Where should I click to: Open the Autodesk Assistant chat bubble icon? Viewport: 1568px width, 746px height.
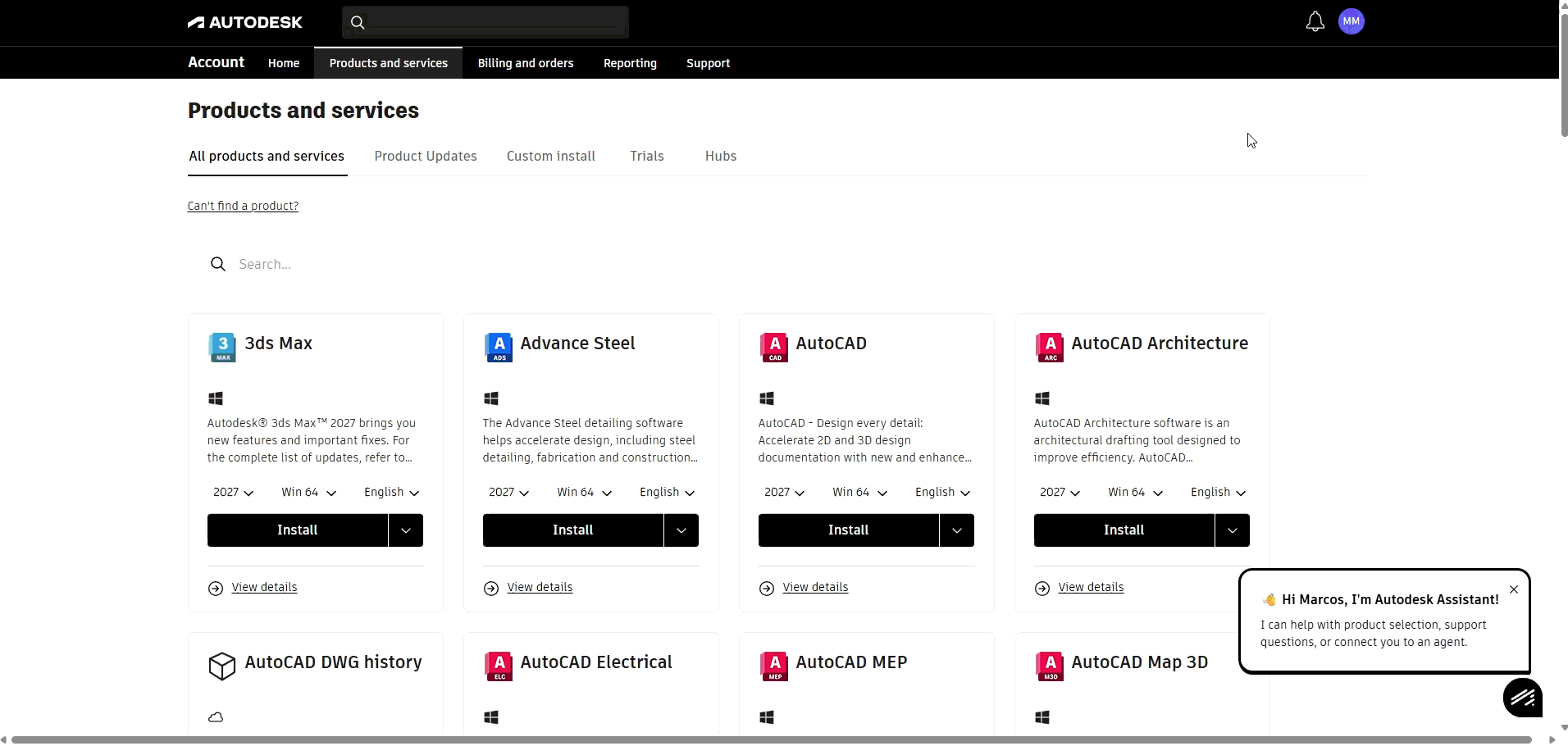(1522, 698)
